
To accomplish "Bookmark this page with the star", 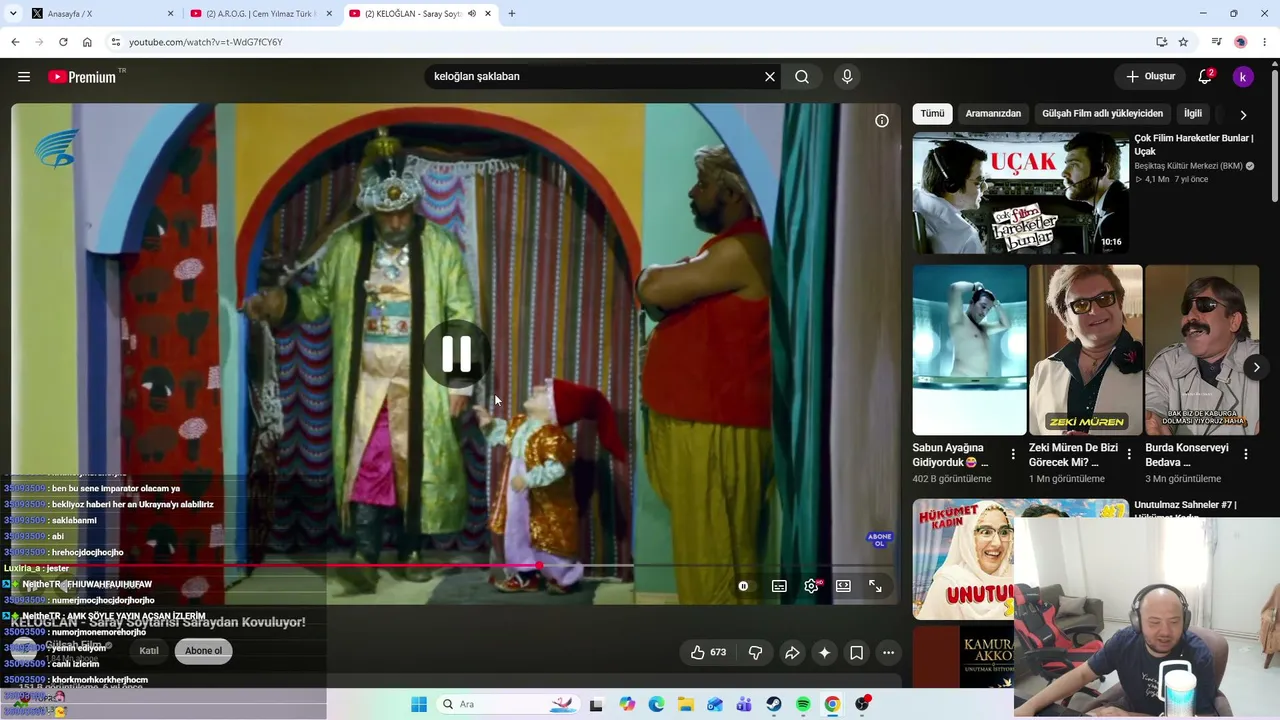I will pyautogui.click(x=1183, y=42).
